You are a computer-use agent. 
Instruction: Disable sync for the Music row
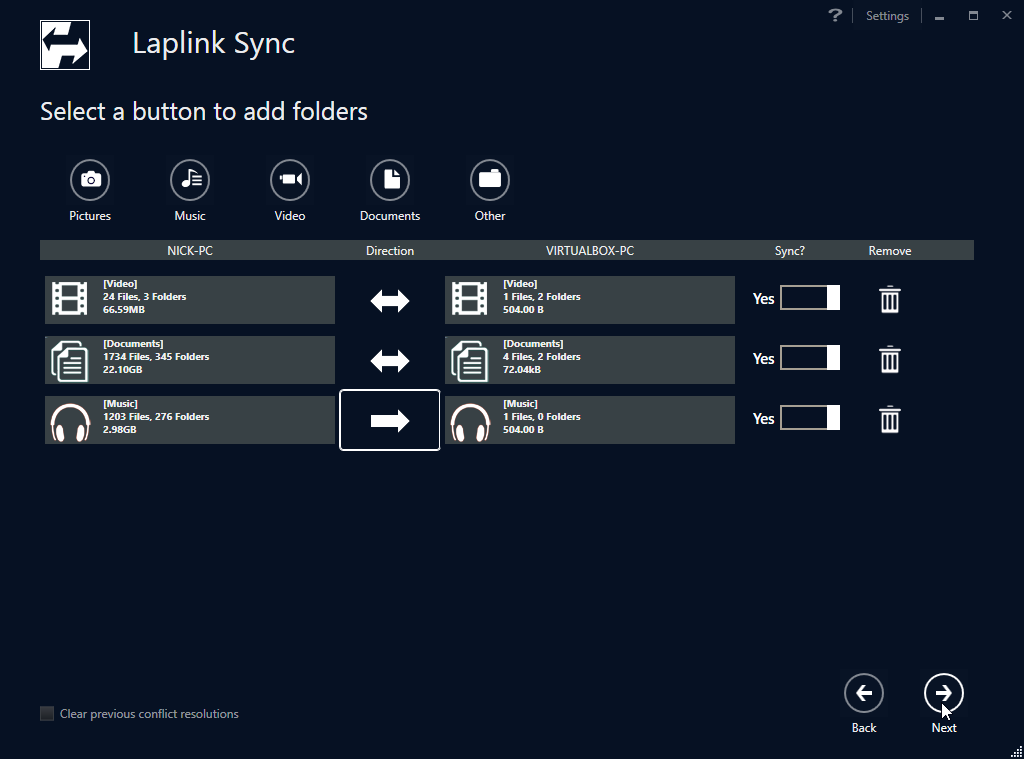pyautogui.click(x=810, y=418)
